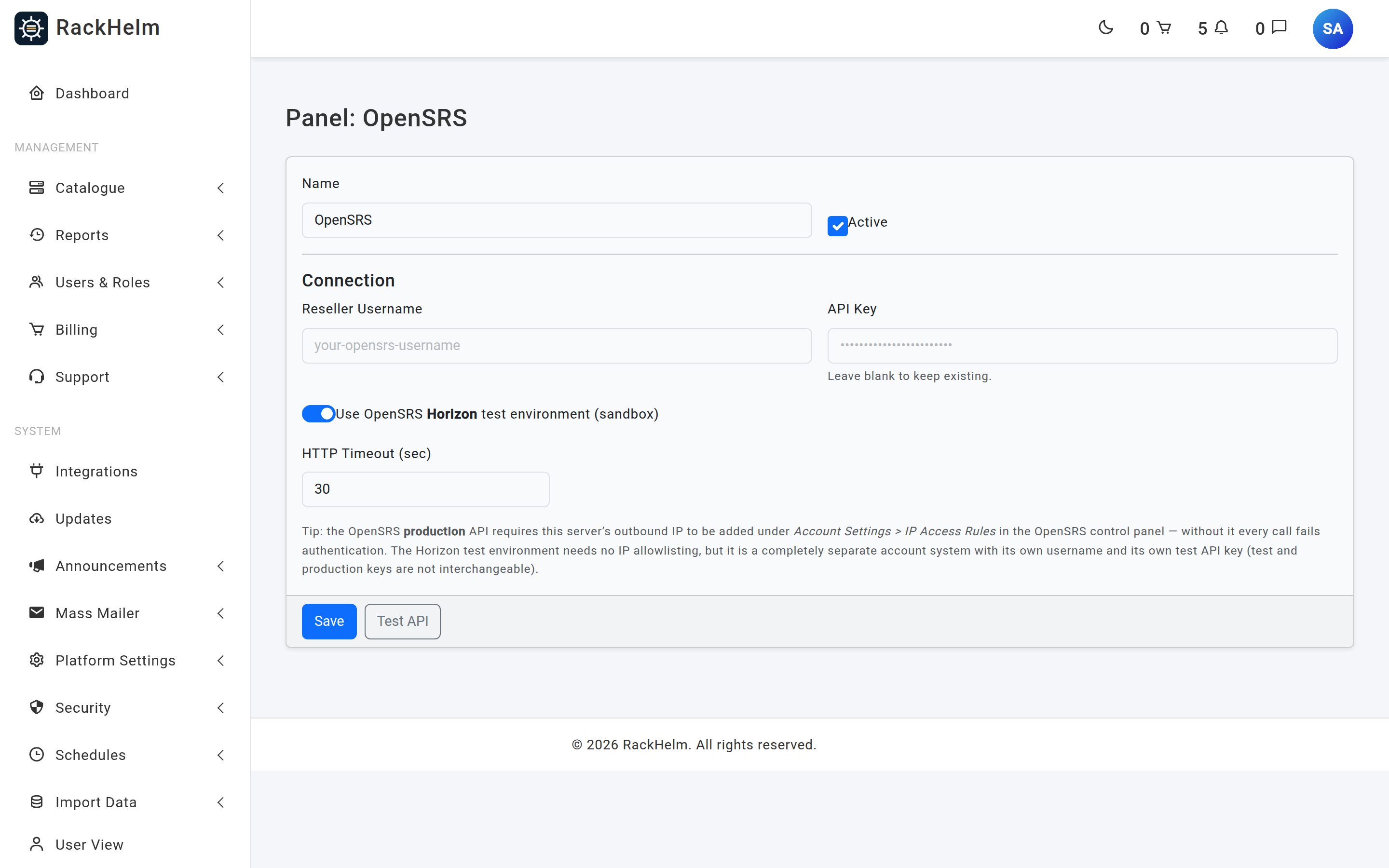1389x868 pixels.
Task: Expand the Support chevron
Action: [220, 377]
